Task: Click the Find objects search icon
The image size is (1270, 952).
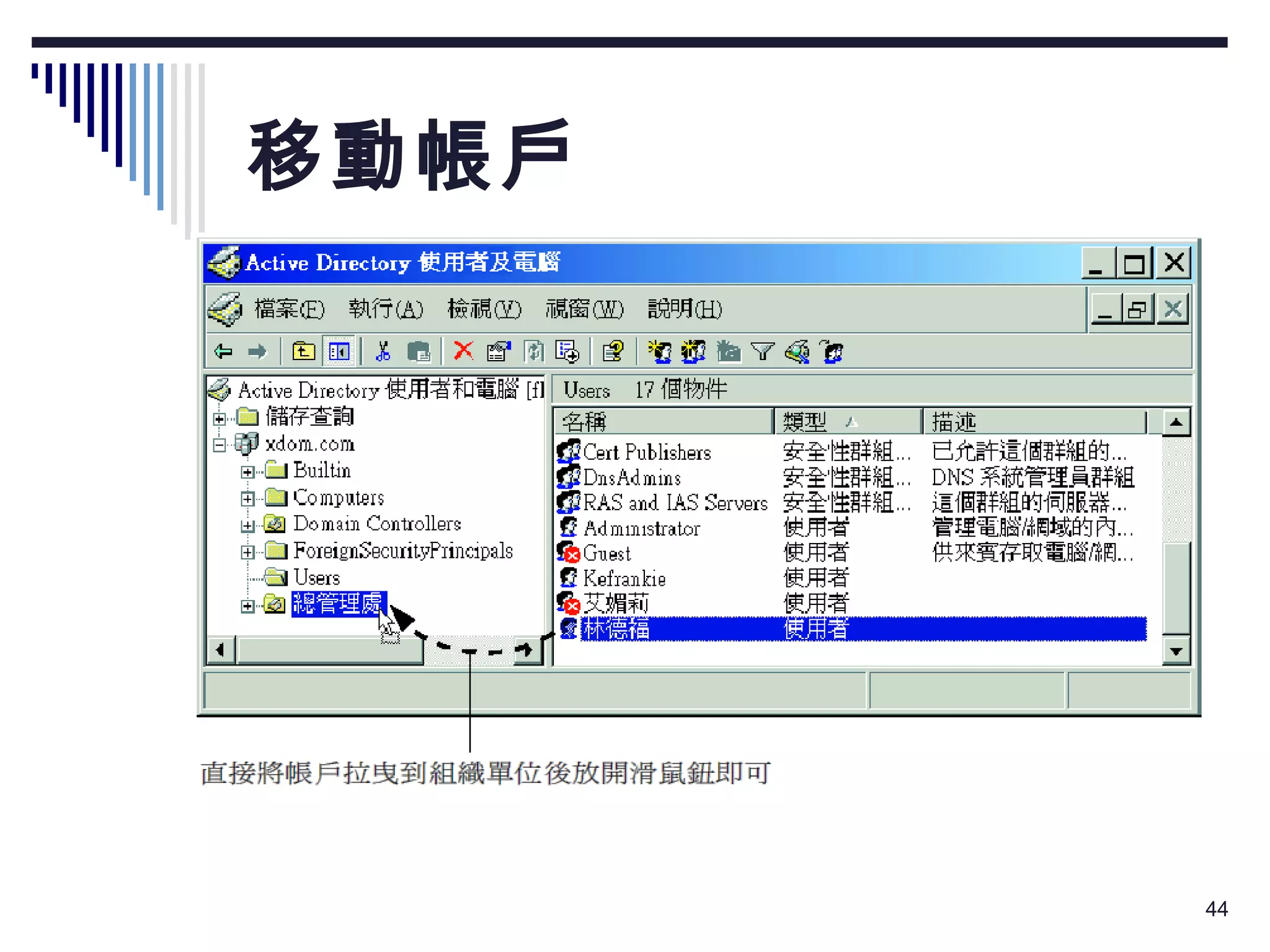Action: pos(797,351)
